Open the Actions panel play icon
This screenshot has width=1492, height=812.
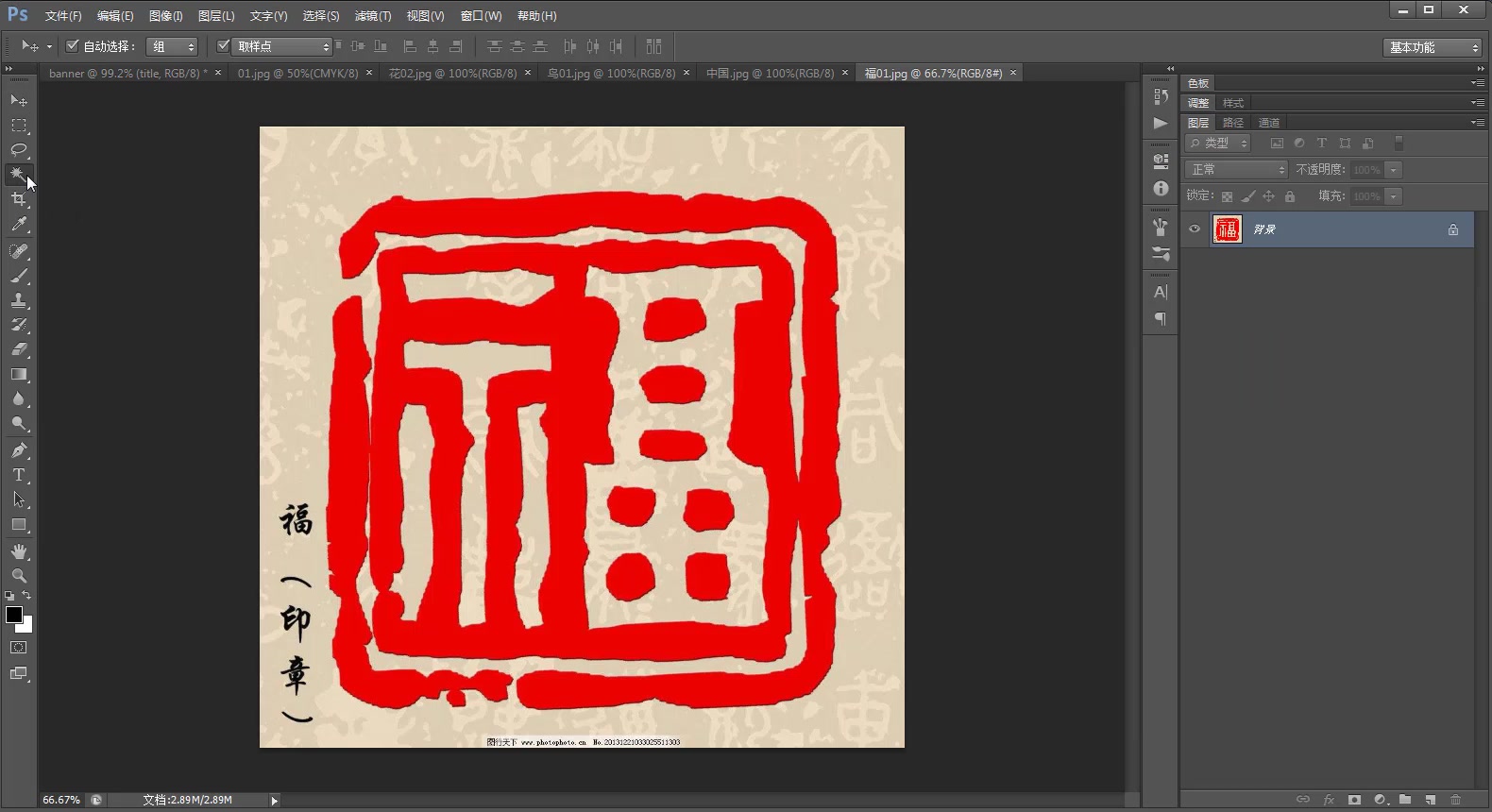coord(1161,123)
